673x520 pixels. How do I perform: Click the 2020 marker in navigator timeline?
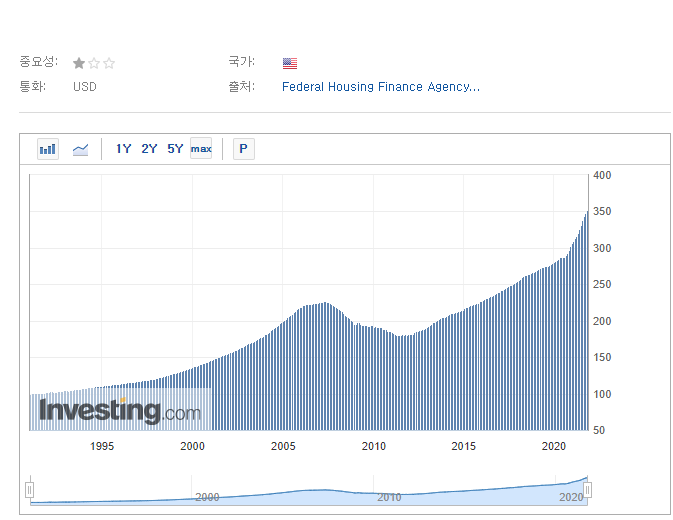coord(571,497)
